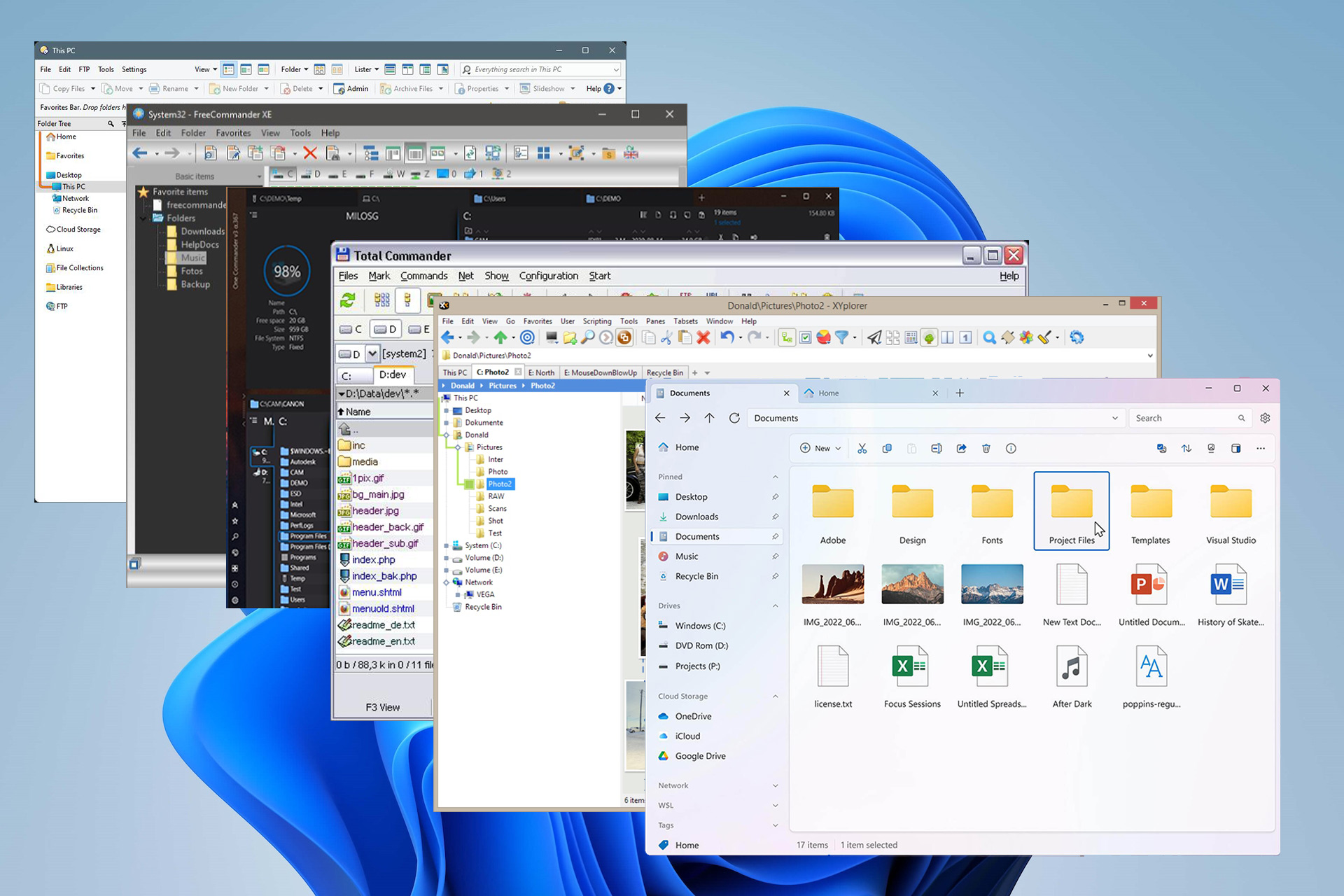Add a new tab with plus in Files window
Viewport: 1344px width, 896px height.
(960, 393)
